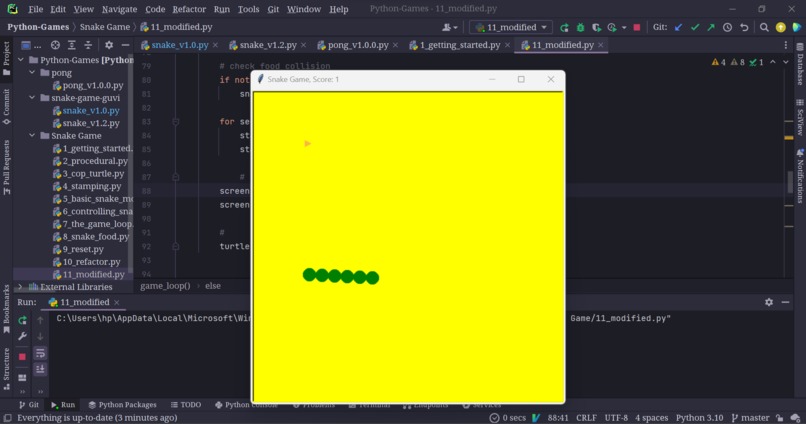This screenshot has height=424, width=806.
Task: Open the Navigate menu
Action: click(119, 9)
